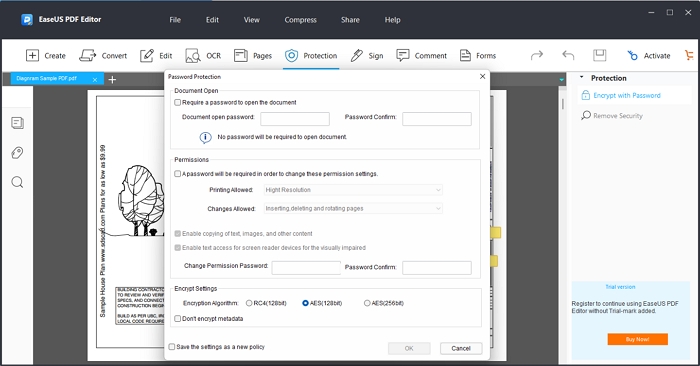The image size is (700, 366).
Task: Open the Pages tool
Action: (253, 55)
